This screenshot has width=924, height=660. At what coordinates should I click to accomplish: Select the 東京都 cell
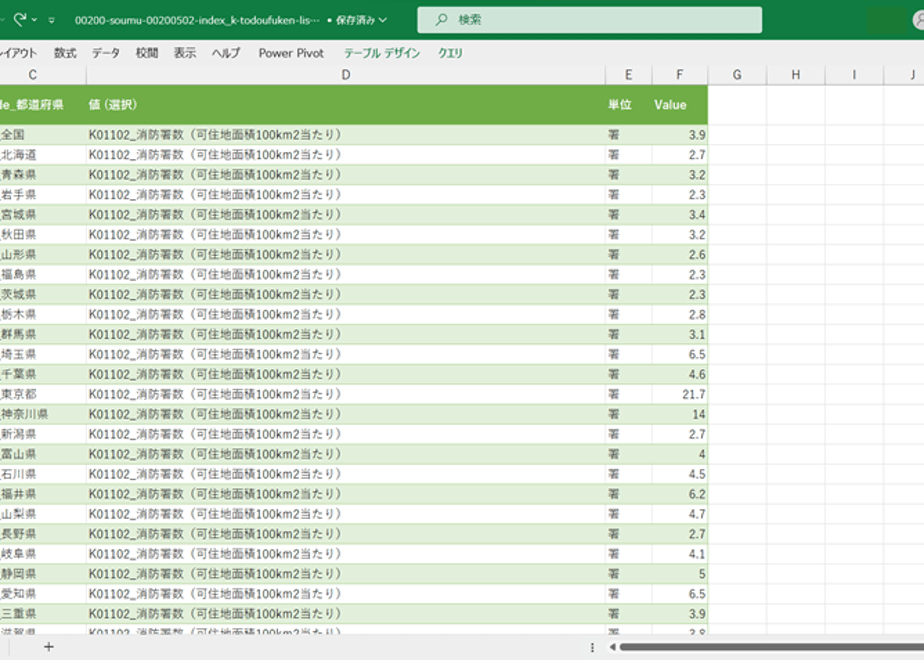(x=43, y=394)
